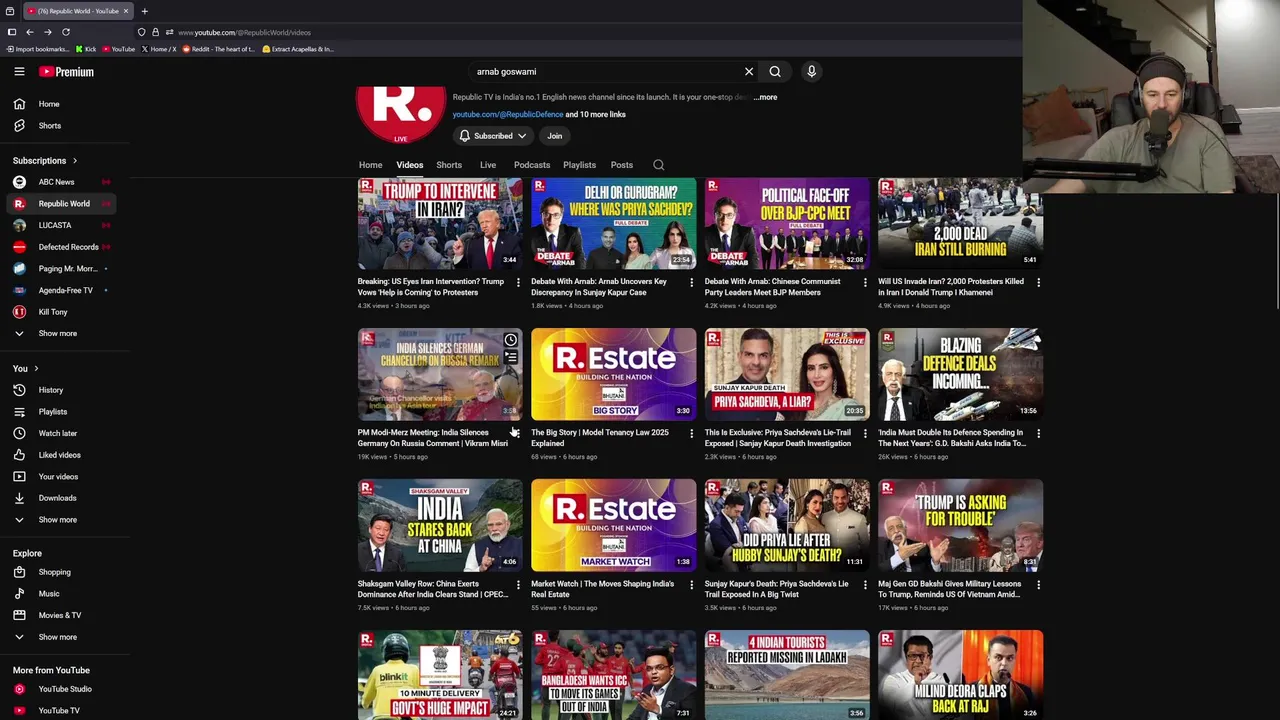This screenshot has height=720, width=1280.
Task: Open options for 'Will US Invade Iran' video
Action: tap(1038, 283)
